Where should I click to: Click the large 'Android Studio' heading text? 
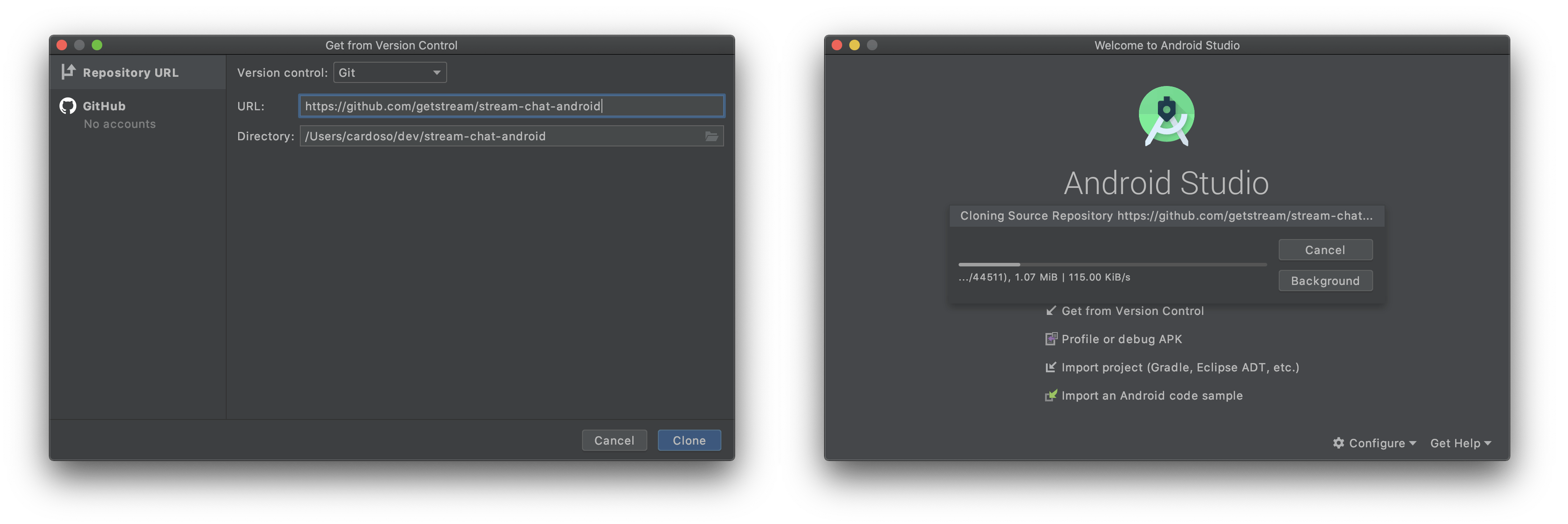coord(1166,183)
